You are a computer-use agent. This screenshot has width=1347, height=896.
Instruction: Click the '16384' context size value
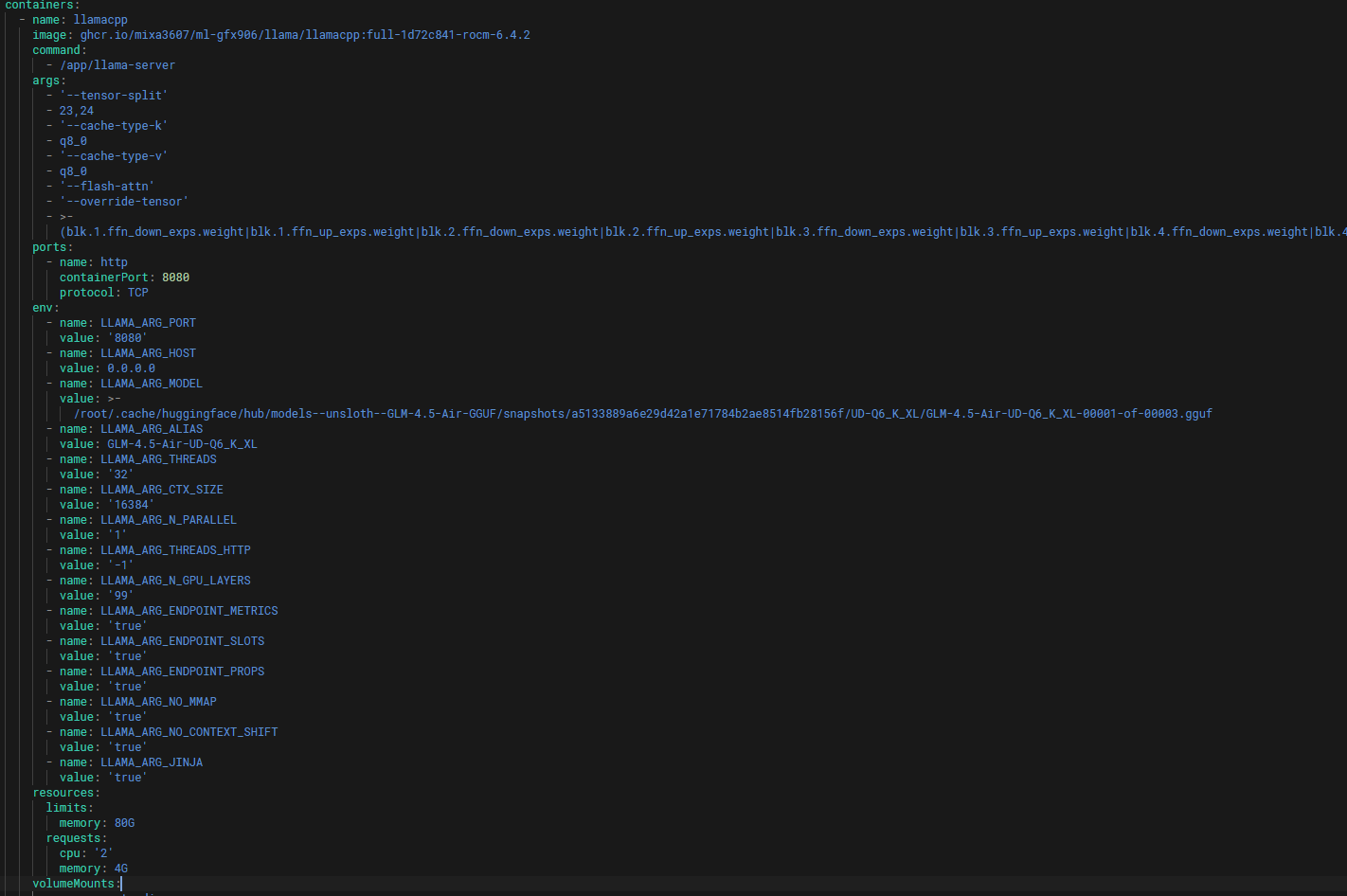point(131,505)
